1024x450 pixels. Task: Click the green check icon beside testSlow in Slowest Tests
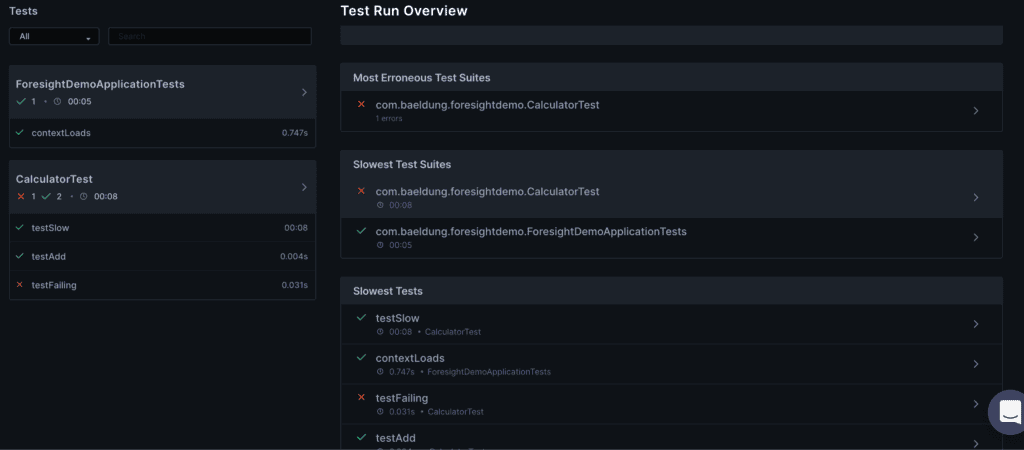point(362,318)
